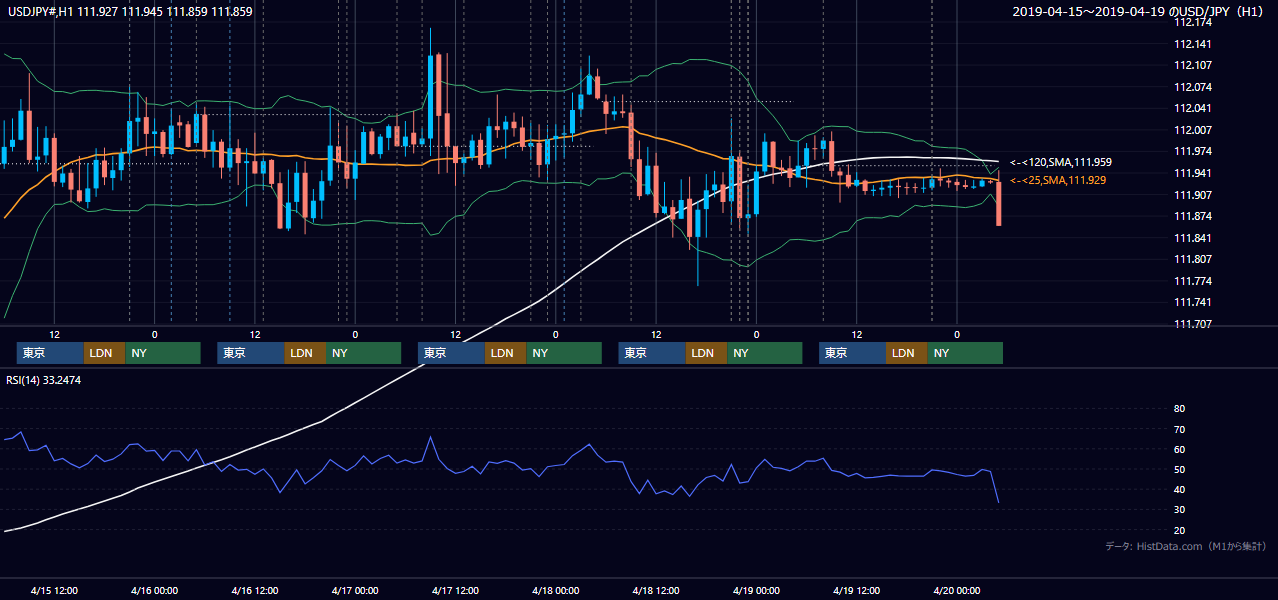Click price axis label 112.107
Viewport: 1278px width, 600px height.
click(x=1193, y=65)
